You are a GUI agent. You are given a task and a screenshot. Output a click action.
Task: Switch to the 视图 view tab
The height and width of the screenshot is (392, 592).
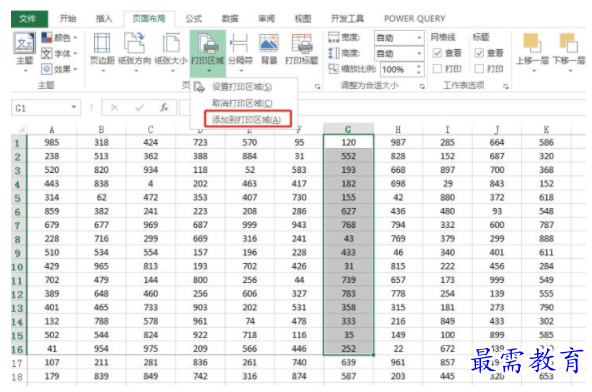coord(302,19)
